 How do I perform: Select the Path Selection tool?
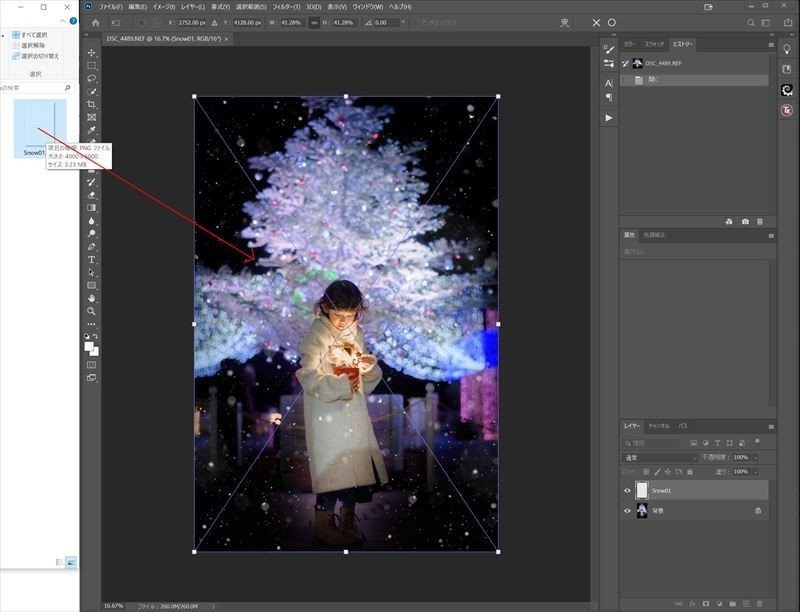pos(91,272)
